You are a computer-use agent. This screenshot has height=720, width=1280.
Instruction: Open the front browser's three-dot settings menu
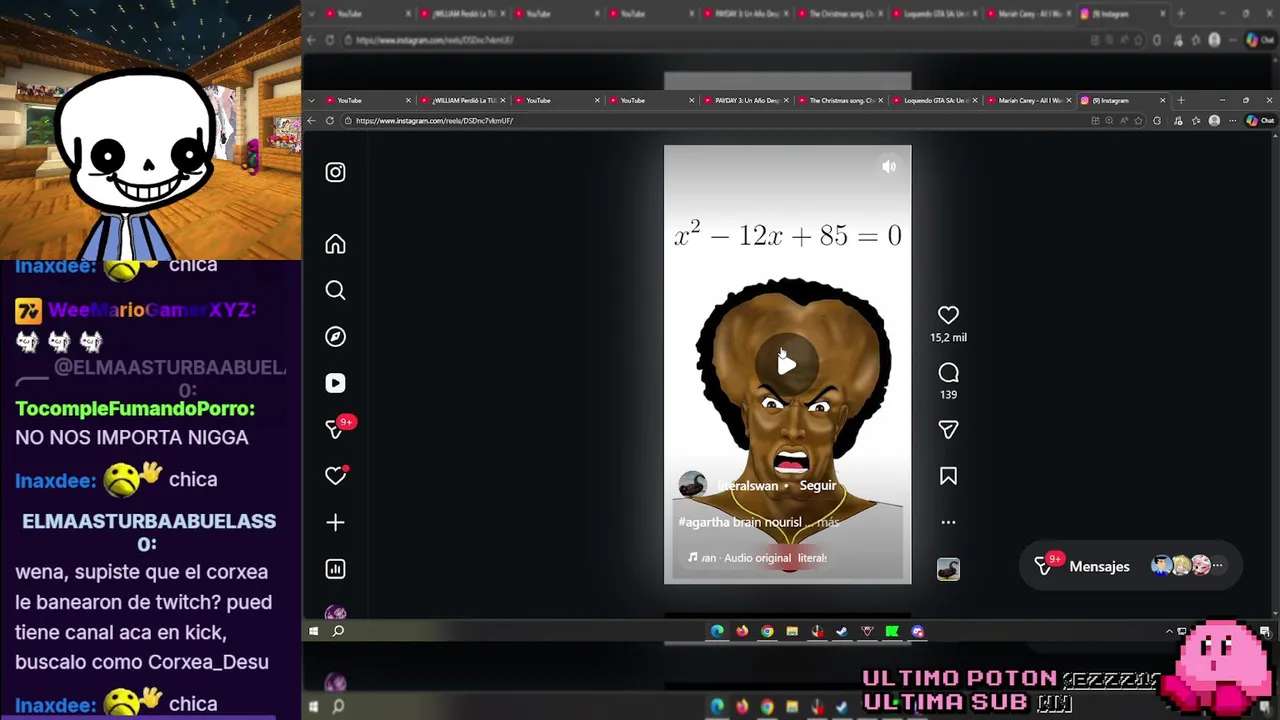point(1232,120)
